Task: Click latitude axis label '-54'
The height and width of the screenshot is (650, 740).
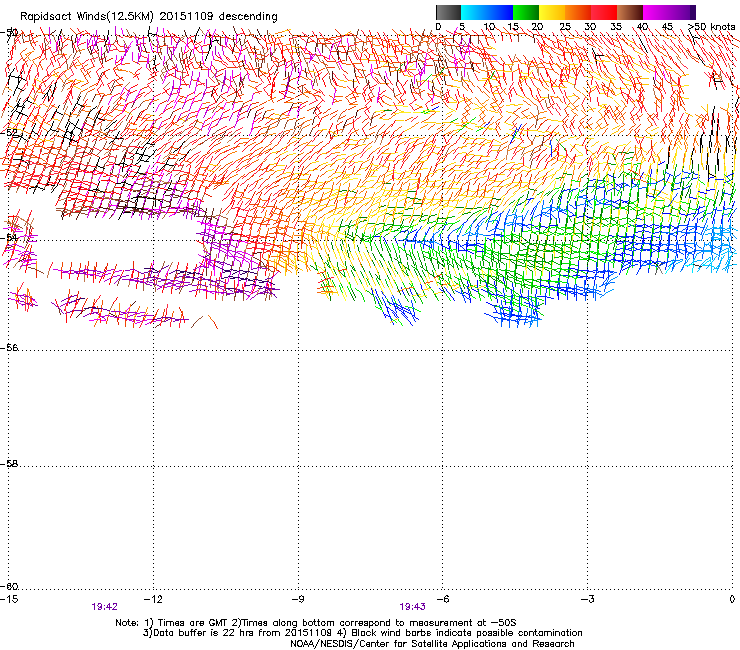Action: point(10,237)
